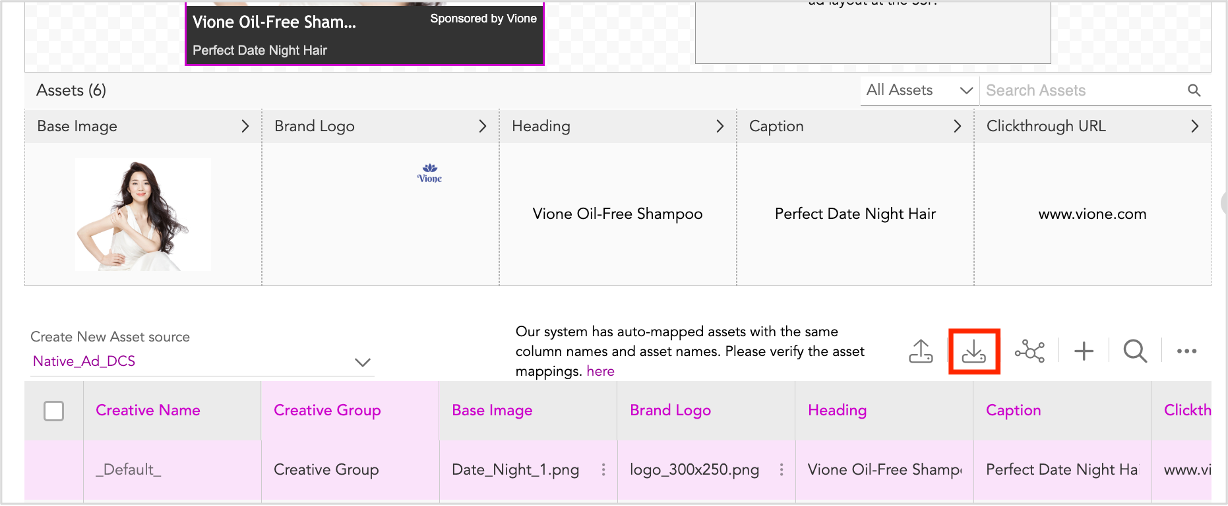Image resolution: width=1228 pixels, height=506 pixels.
Task: Expand the Brand Logo asset column
Action: click(483, 127)
